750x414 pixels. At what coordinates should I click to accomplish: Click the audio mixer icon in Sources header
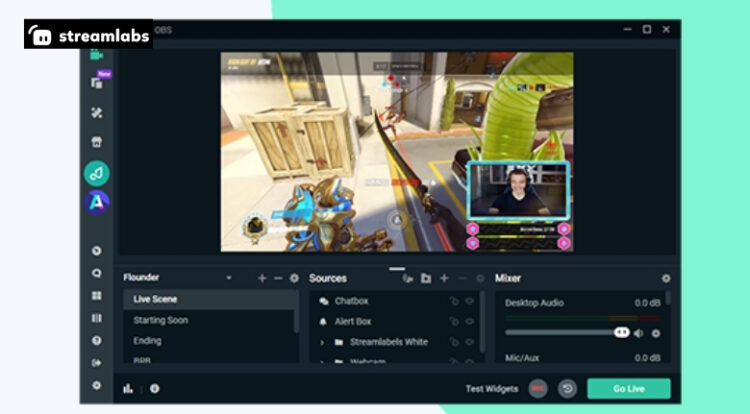click(408, 278)
